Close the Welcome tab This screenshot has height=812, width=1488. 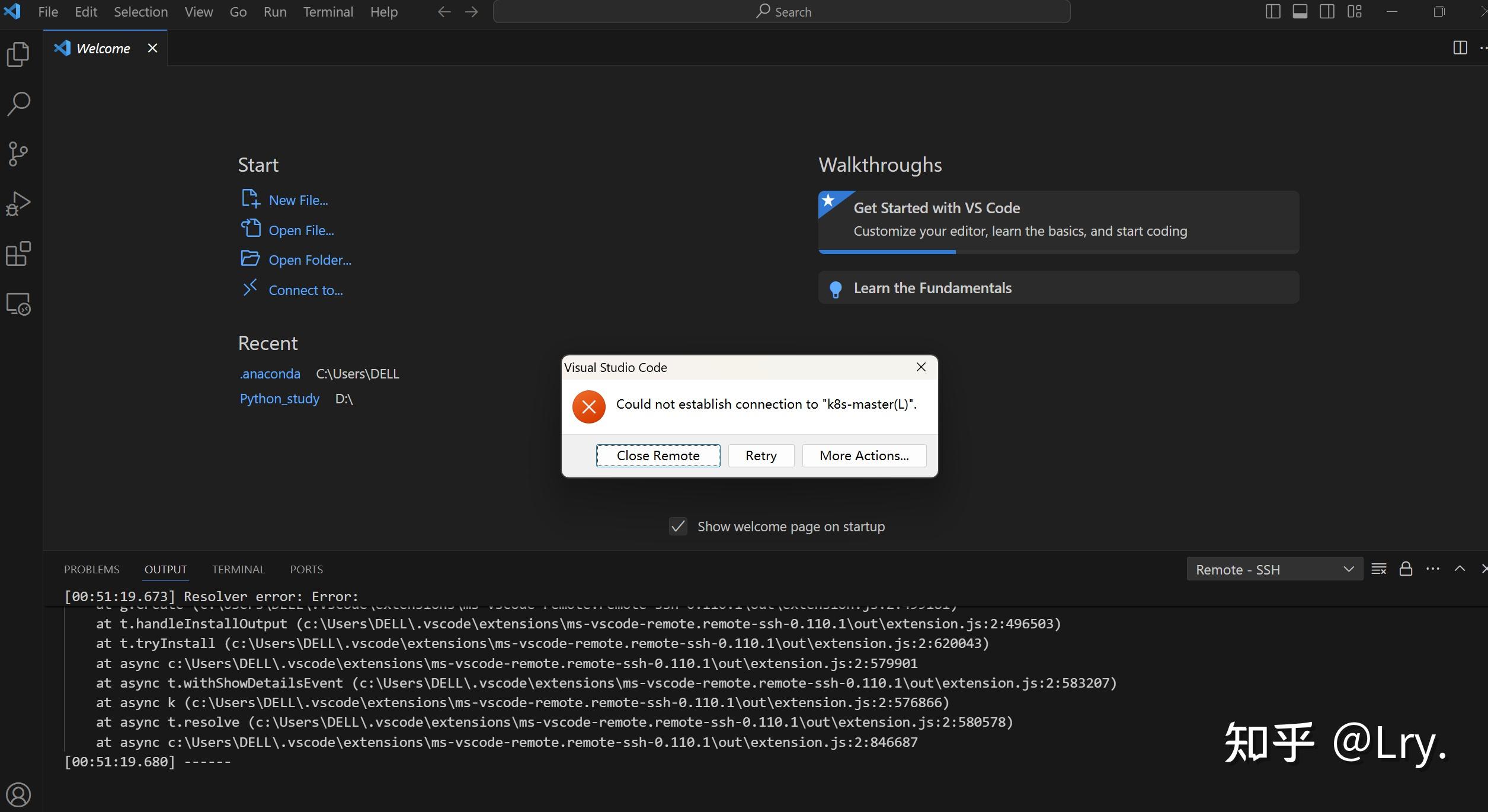point(152,48)
